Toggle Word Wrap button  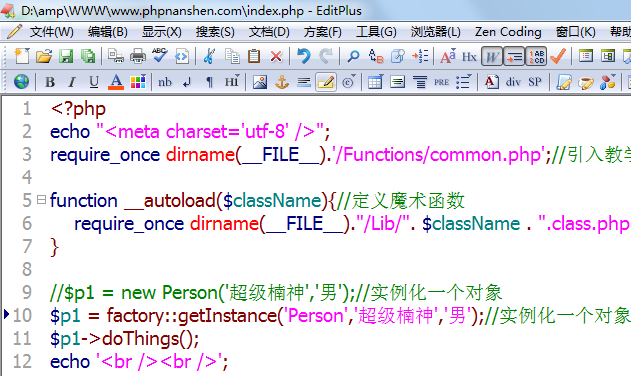492,56
